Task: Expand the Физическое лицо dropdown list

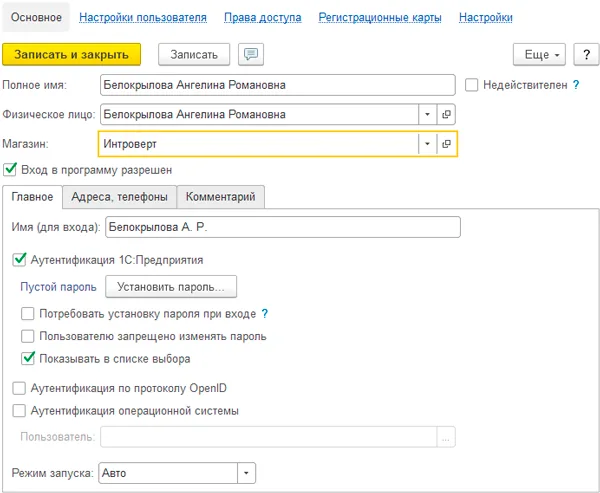Action: point(427,115)
